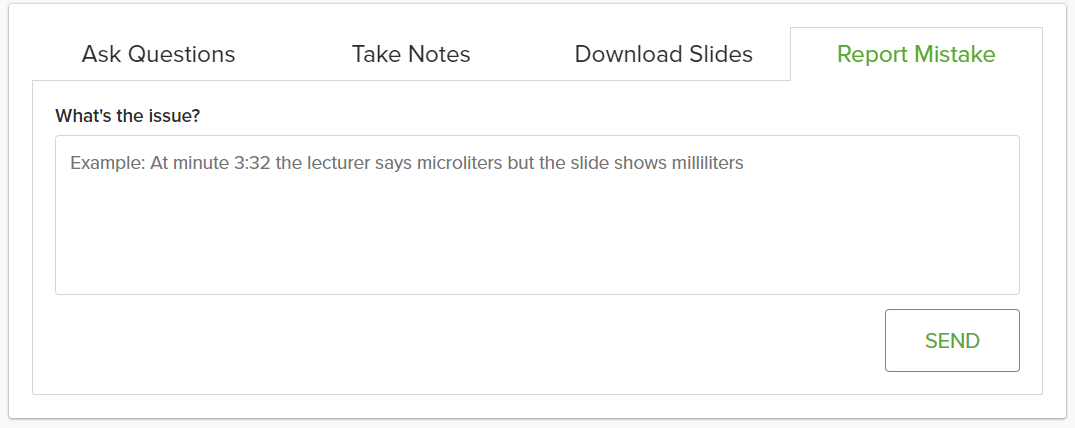
Task: Click the "What's the issue?" label
Action: (128, 115)
